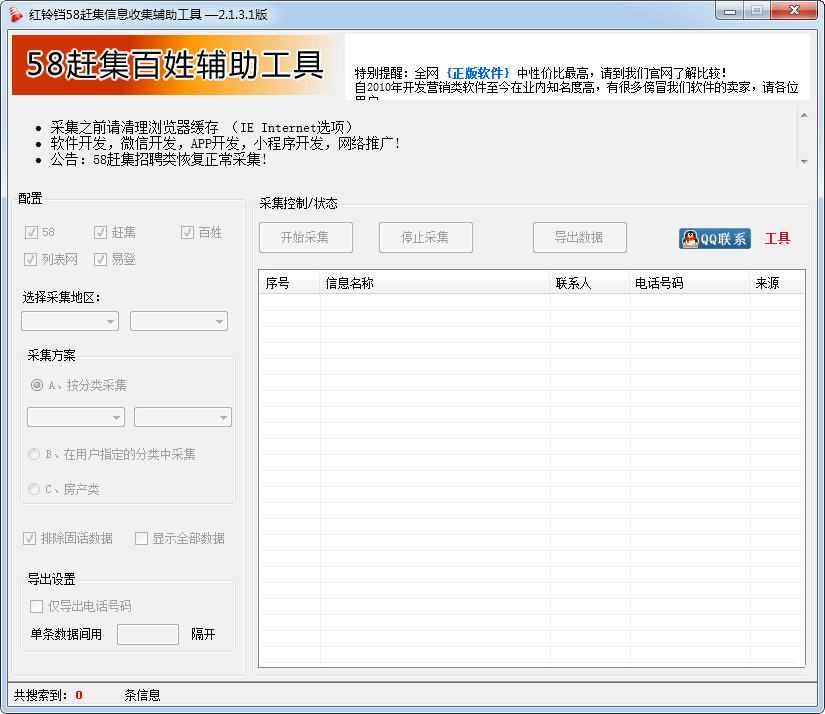Open the first category dropdown under 按分类采集
This screenshot has height=714, width=825.
click(76, 417)
